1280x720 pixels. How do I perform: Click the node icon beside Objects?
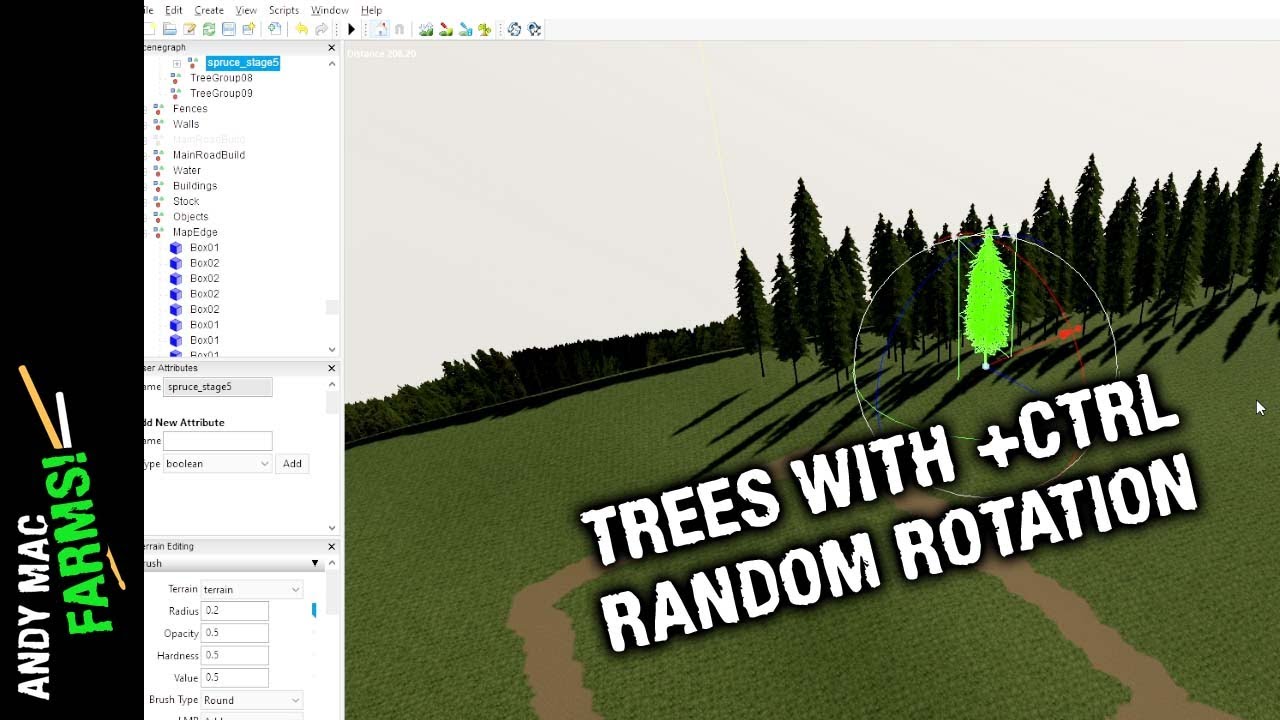point(158,217)
